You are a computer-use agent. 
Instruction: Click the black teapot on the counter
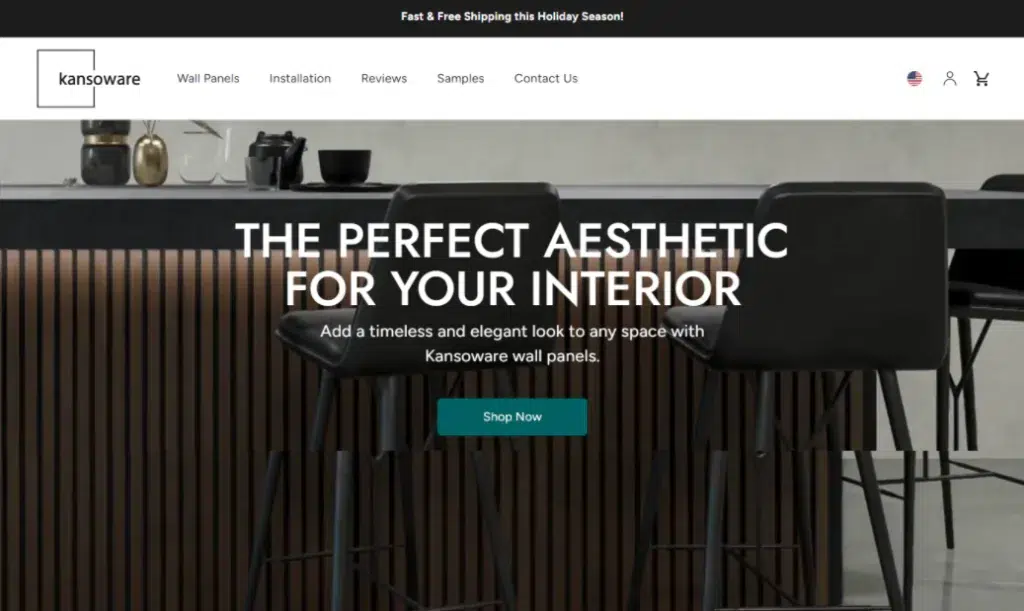click(276, 157)
